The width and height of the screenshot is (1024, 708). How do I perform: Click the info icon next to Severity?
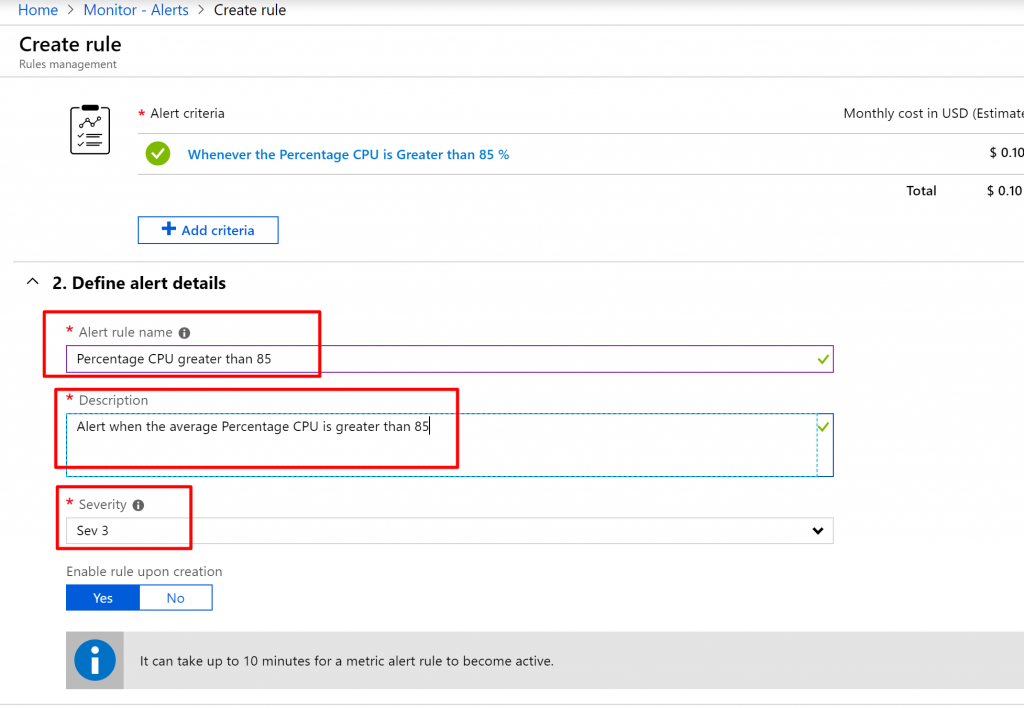[x=138, y=506]
